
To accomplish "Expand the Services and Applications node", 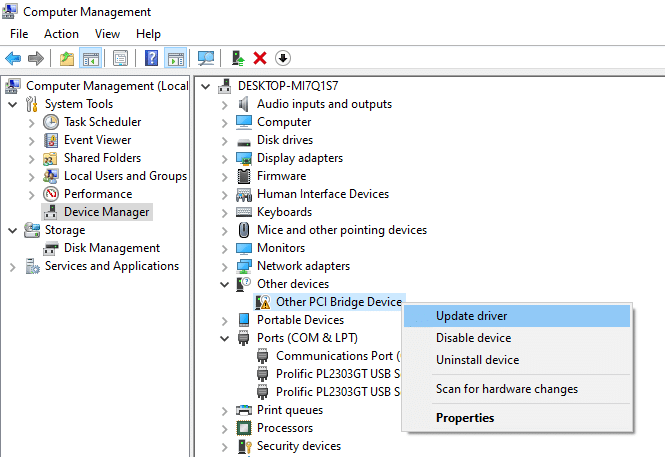I will (13, 267).
